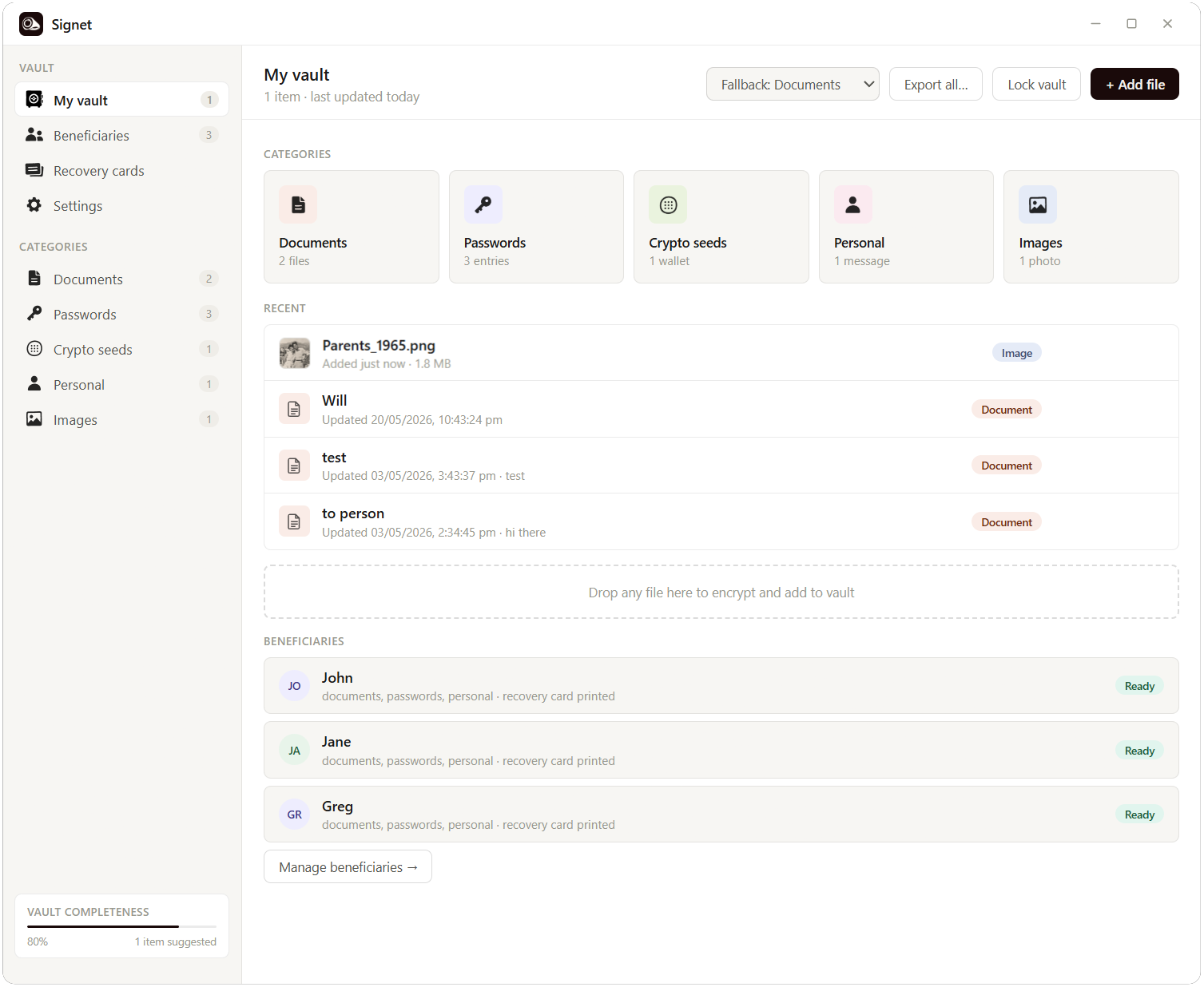1204x987 pixels.
Task: Open Settings from the sidebar
Action: coord(121,205)
